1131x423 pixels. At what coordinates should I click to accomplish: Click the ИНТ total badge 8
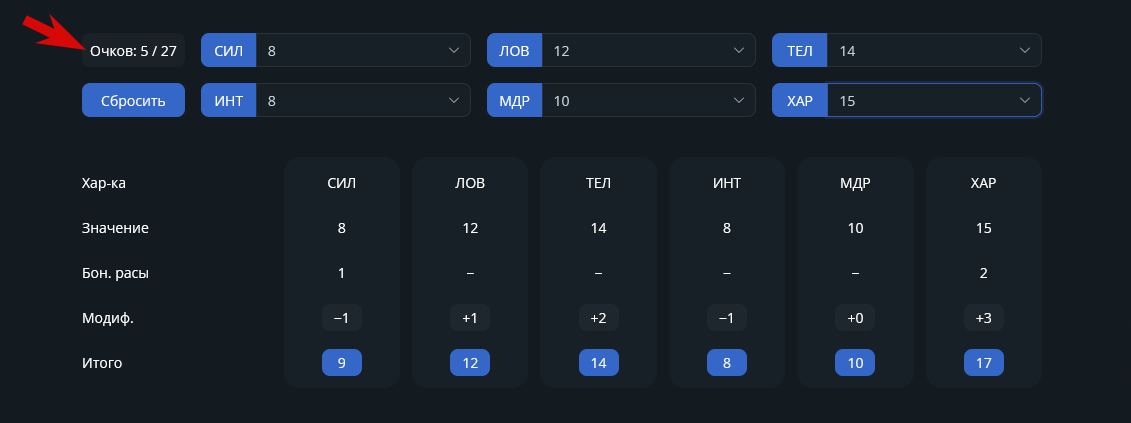coord(727,363)
